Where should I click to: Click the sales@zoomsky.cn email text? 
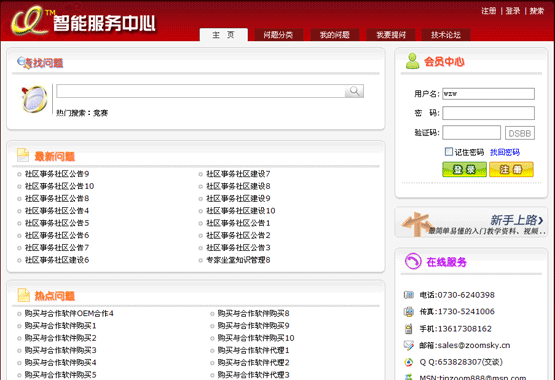[474, 345]
